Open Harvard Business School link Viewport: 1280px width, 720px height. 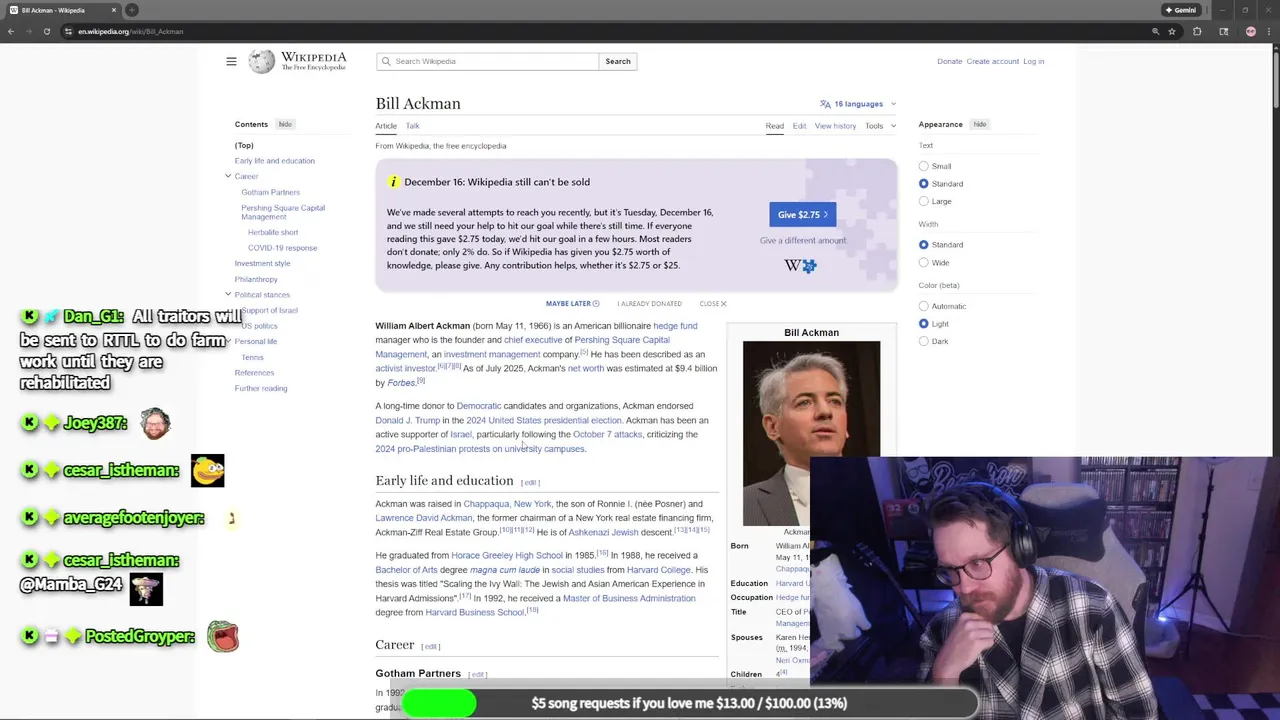[474, 612]
